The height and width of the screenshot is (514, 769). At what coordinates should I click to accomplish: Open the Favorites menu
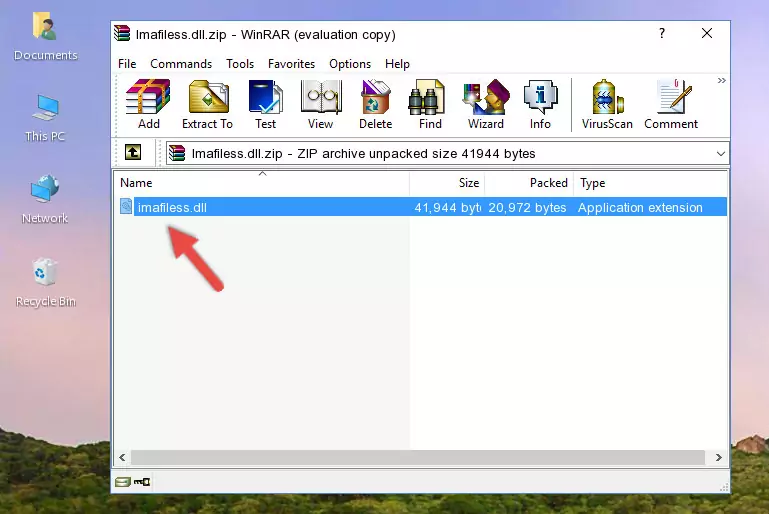[291, 64]
